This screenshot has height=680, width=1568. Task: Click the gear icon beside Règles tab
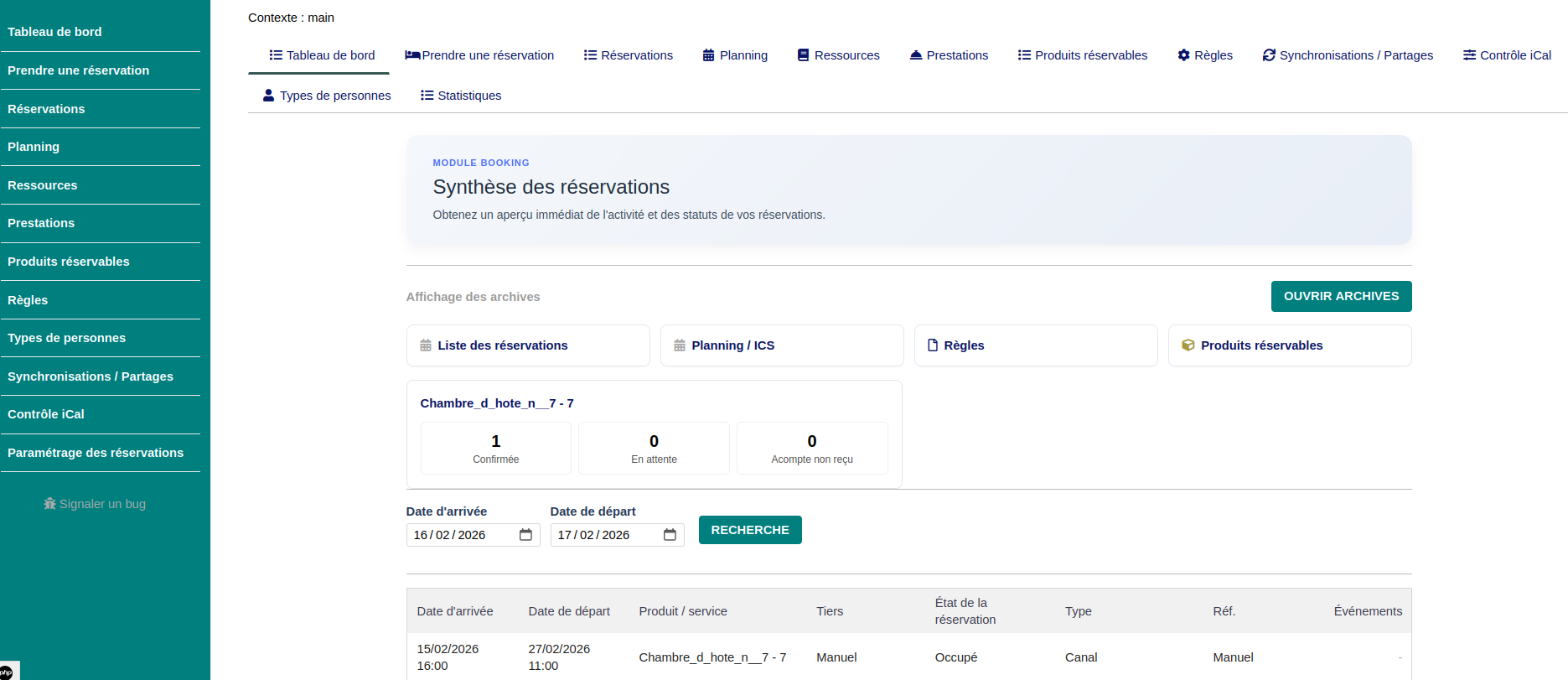pos(1183,55)
